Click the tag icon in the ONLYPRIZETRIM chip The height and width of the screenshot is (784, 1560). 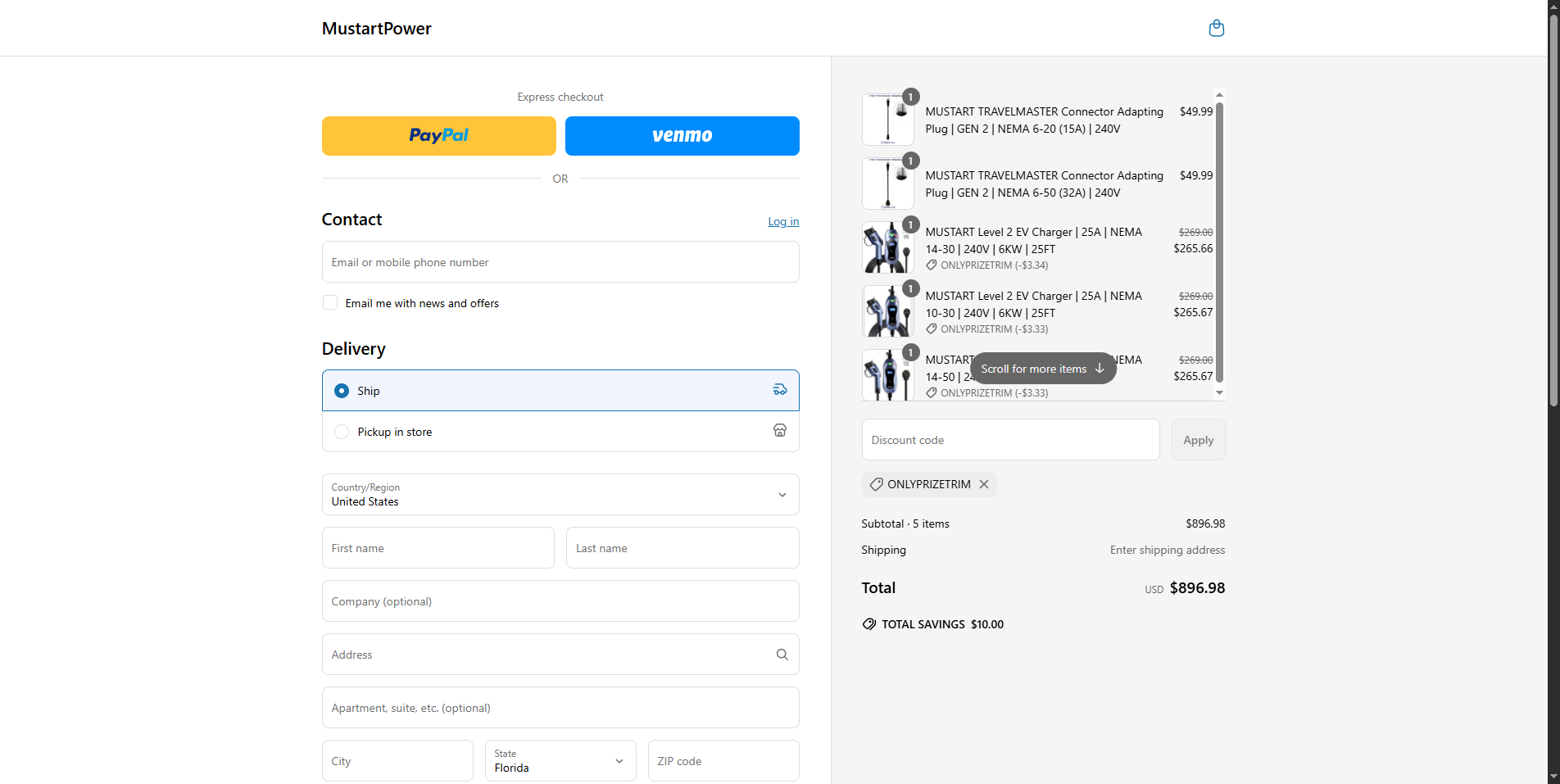876,484
